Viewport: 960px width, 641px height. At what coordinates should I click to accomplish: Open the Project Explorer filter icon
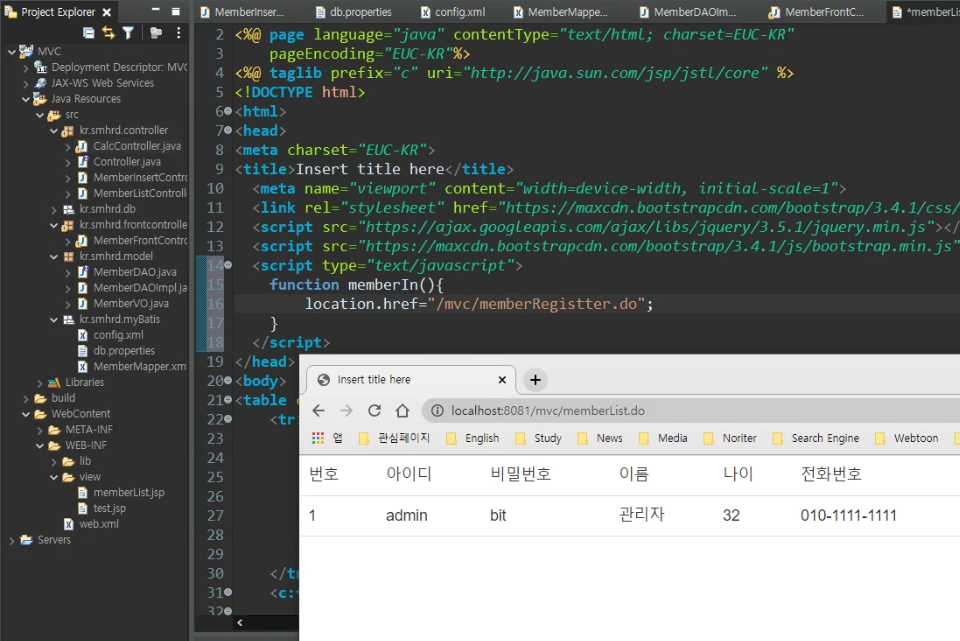click(x=127, y=33)
